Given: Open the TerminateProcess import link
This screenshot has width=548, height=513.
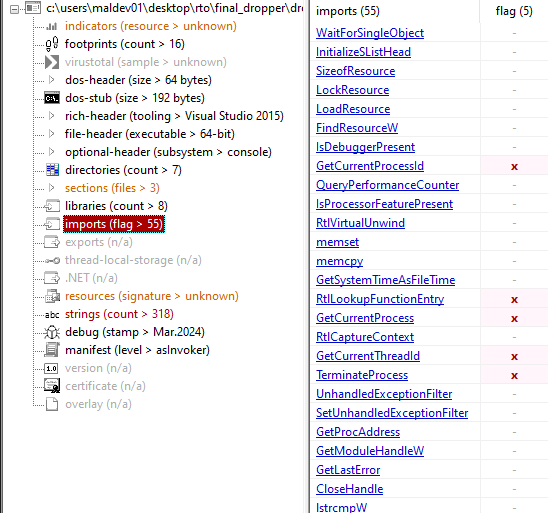Looking at the screenshot, I should 362,375.
